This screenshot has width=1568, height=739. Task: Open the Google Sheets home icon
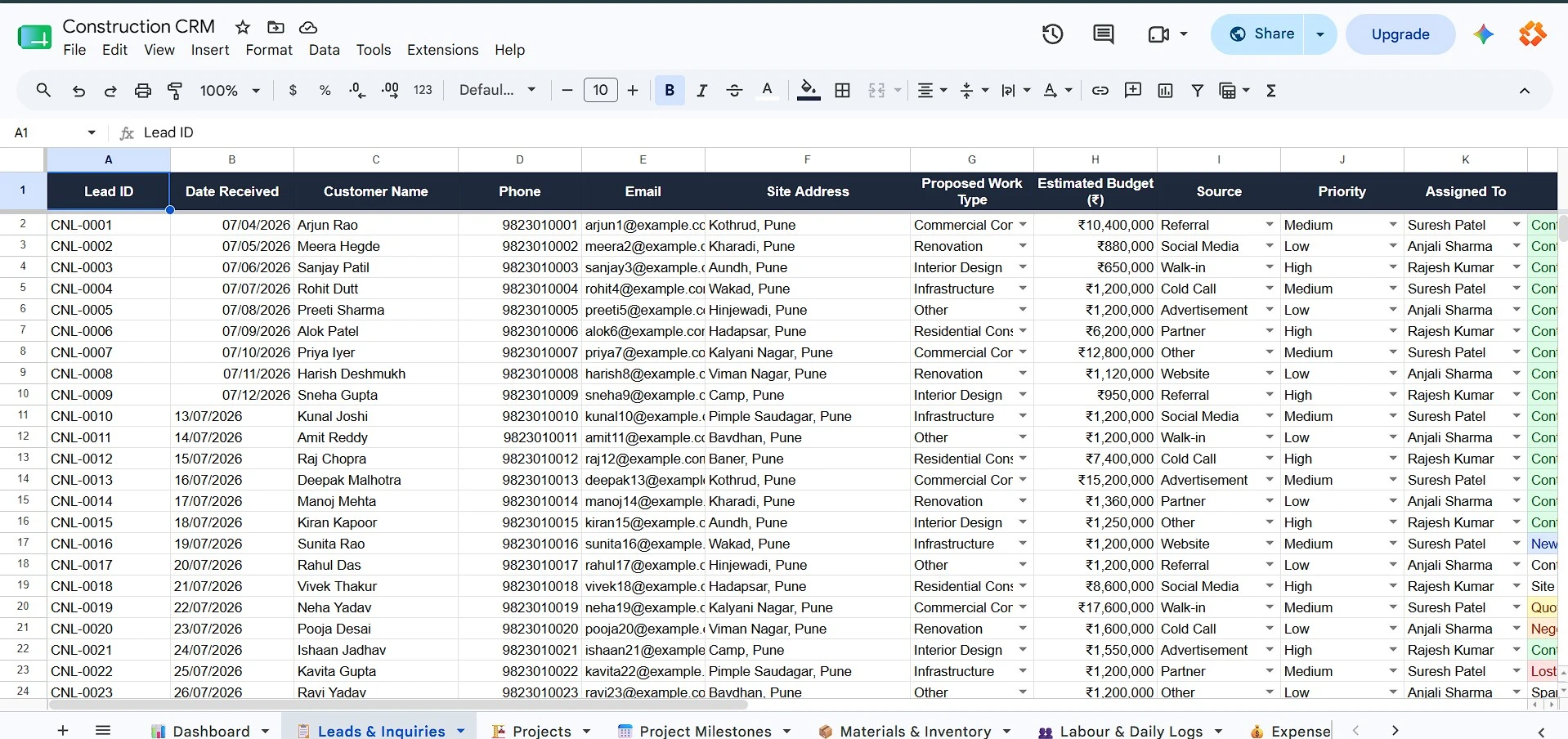point(34,37)
